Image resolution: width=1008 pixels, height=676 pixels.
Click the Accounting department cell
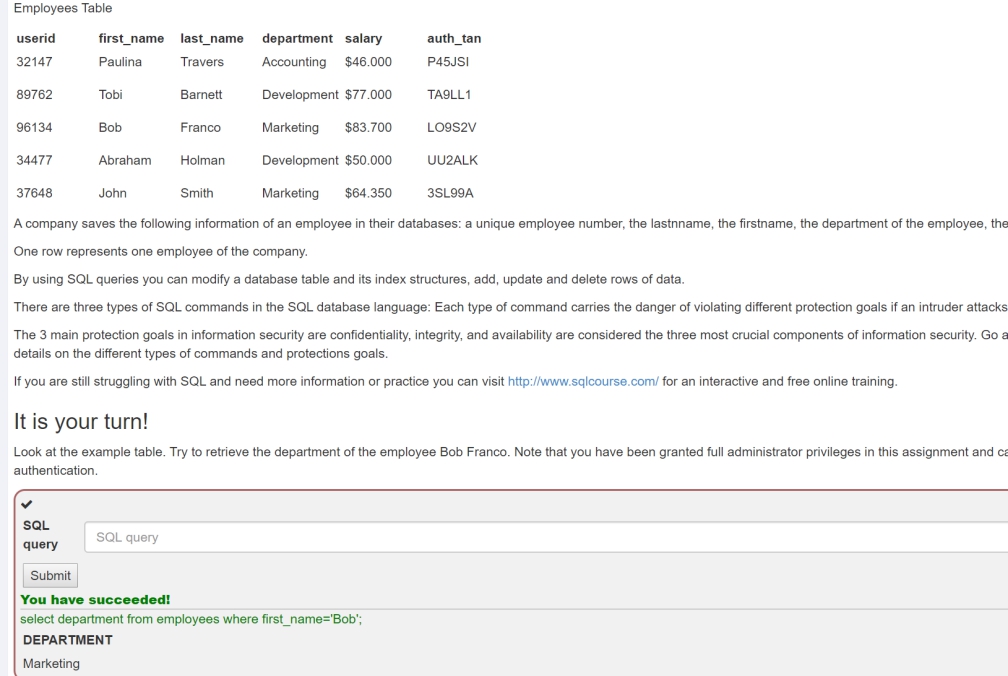(x=294, y=62)
